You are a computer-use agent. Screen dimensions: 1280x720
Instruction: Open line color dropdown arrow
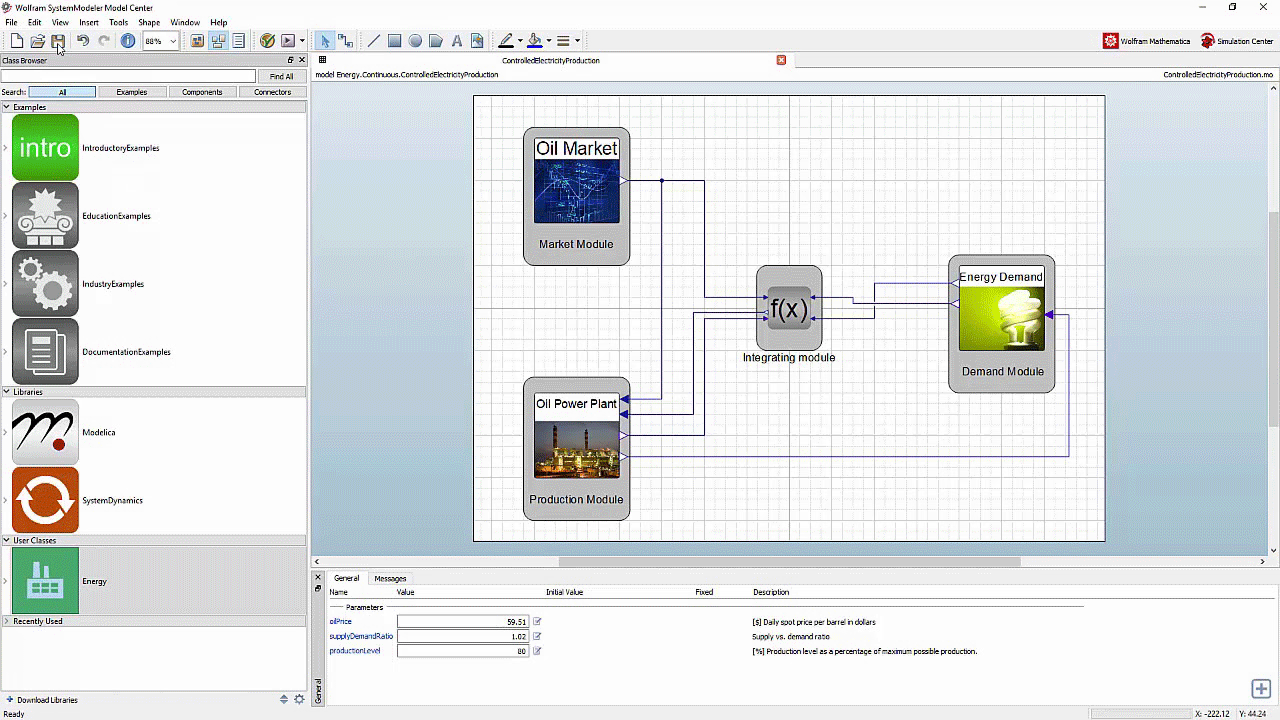pos(520,41)
